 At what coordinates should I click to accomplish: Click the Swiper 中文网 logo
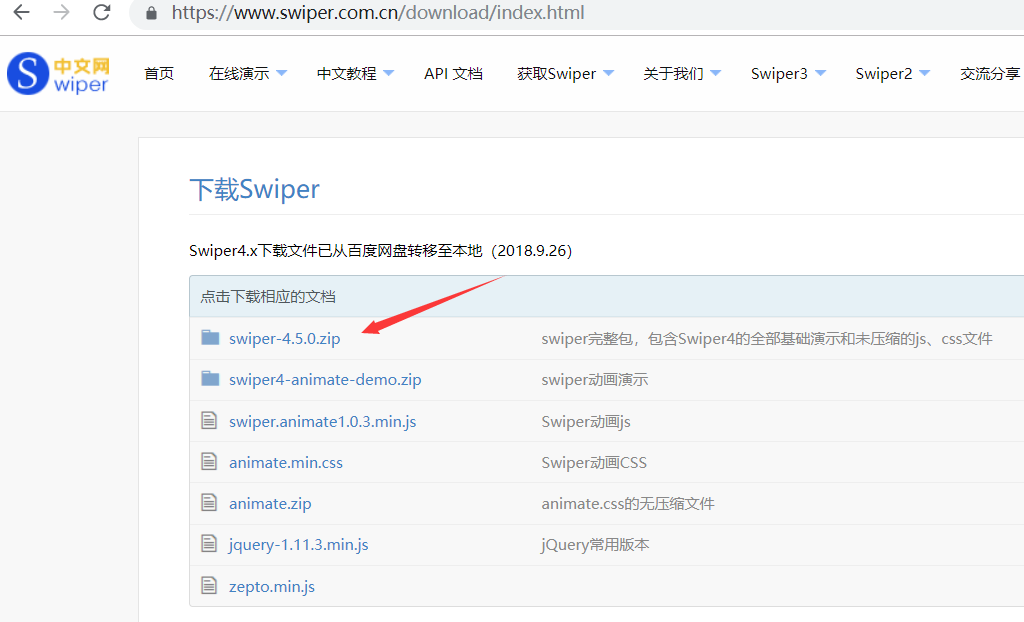(x=58, y=74)
